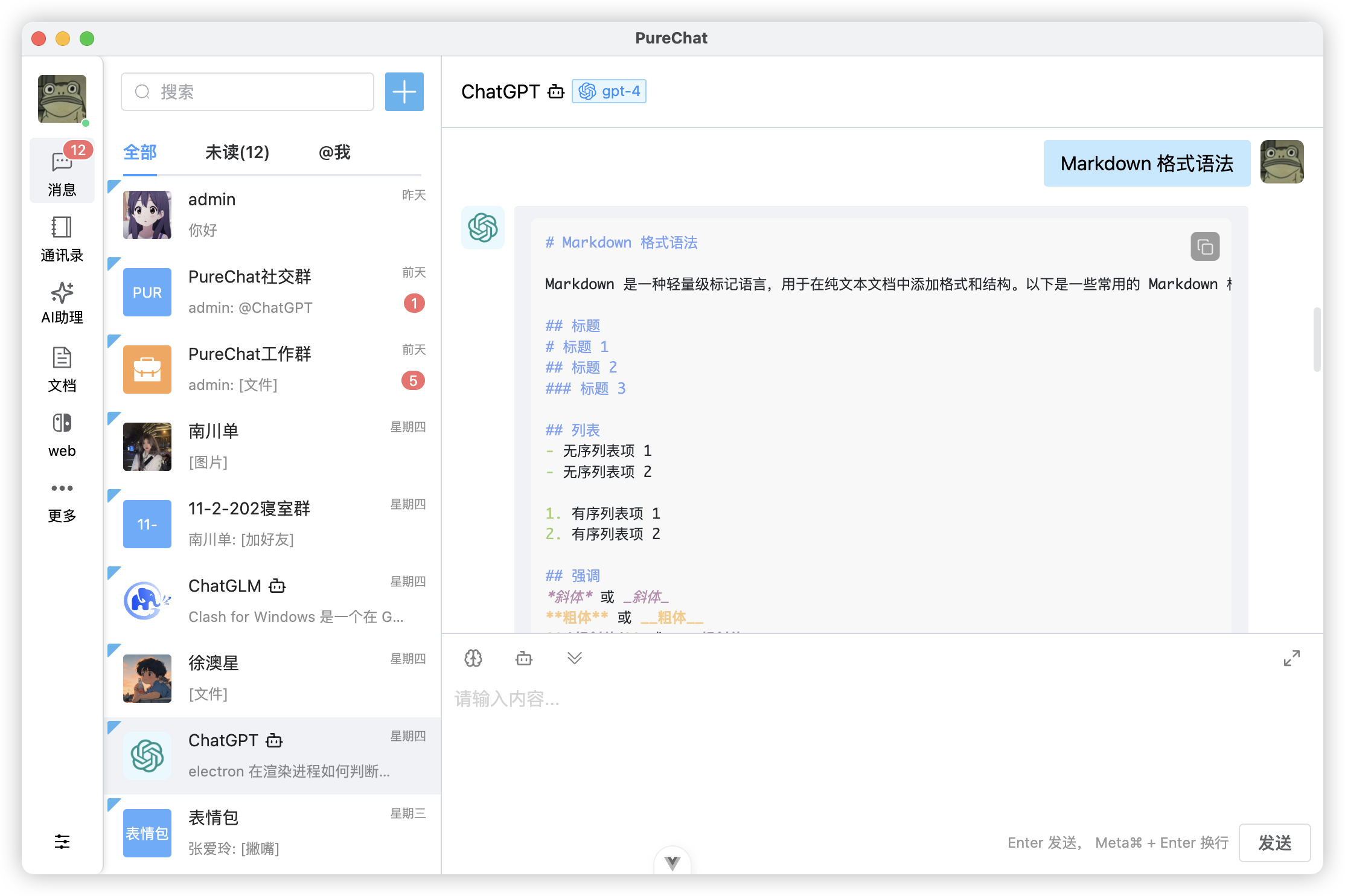1345x896 pixels.
Task: Click the robot icon beside ChatGPT title
Action: tap(556, 92)
